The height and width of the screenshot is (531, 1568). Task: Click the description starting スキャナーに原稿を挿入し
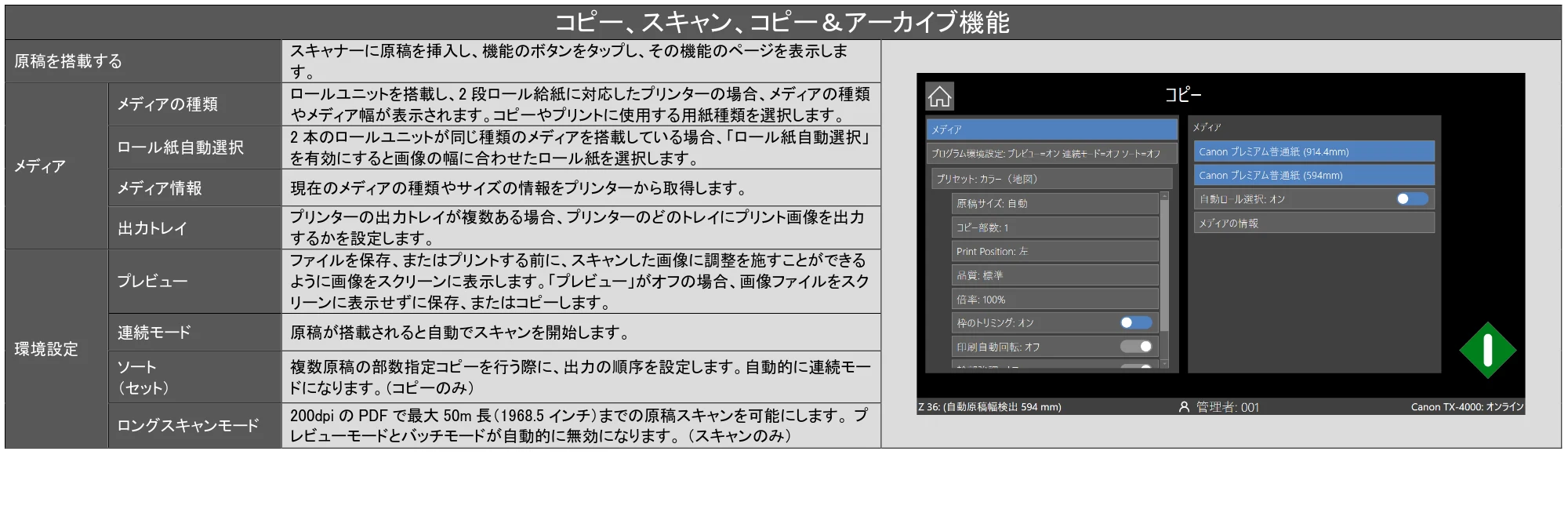(x=581, y=61)
